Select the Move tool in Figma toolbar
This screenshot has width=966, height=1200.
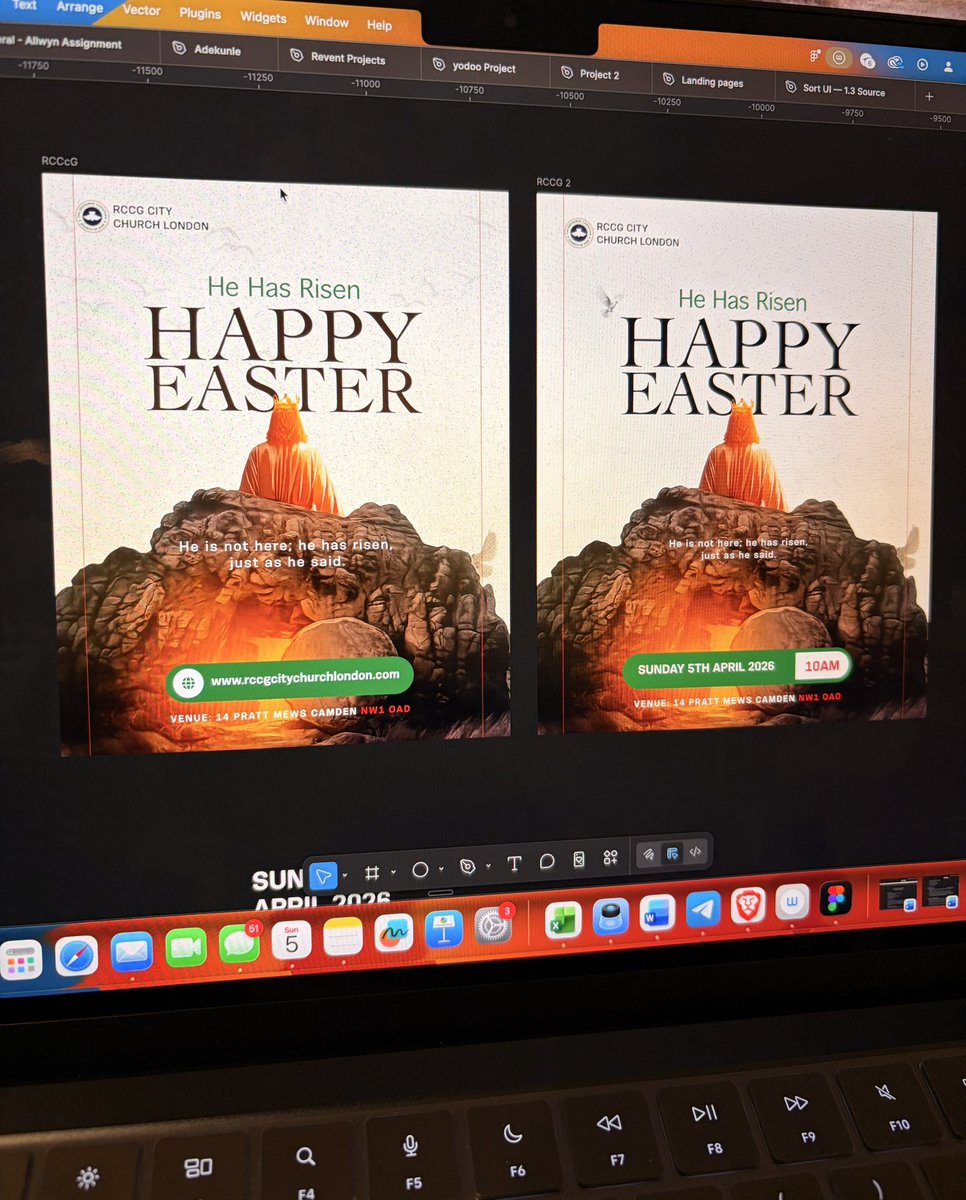point(322,877)
